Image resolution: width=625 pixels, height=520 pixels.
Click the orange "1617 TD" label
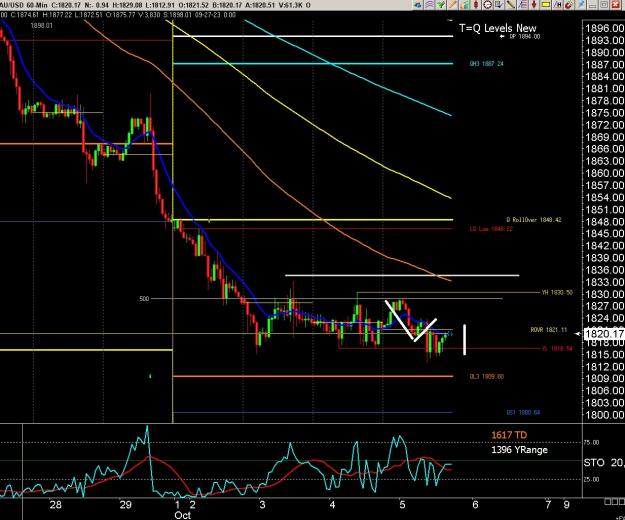coord(509,435)
